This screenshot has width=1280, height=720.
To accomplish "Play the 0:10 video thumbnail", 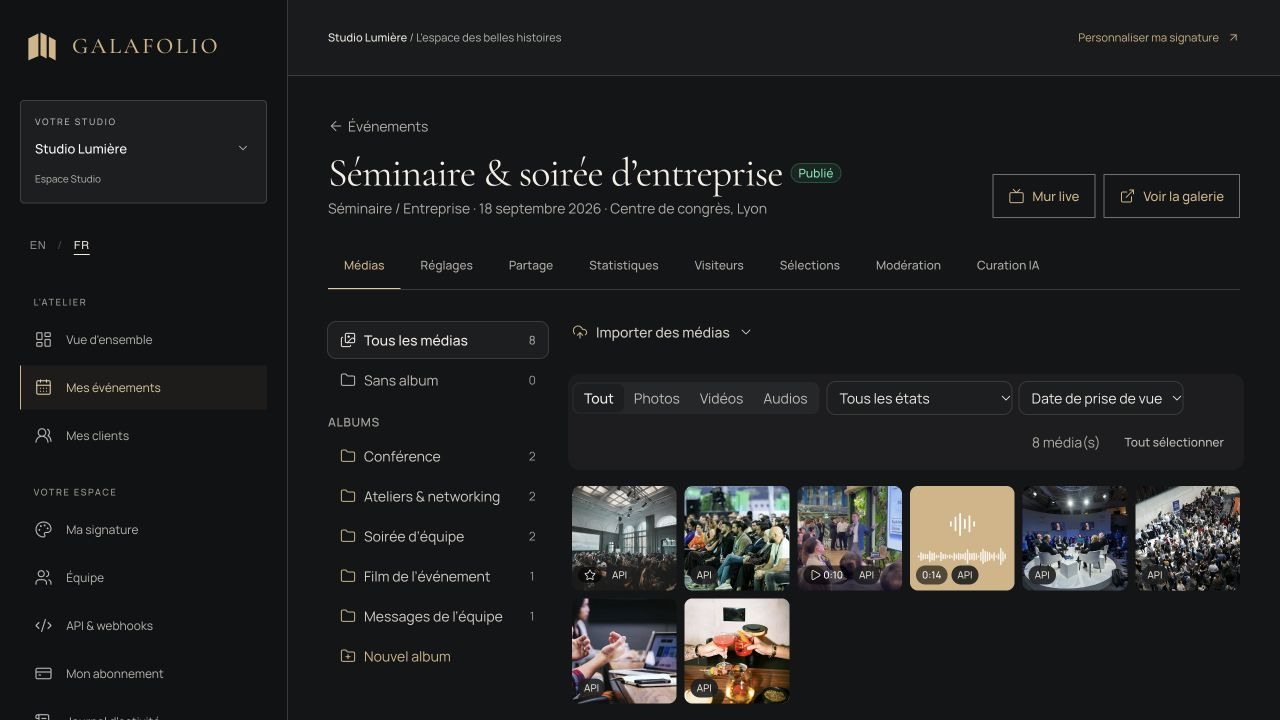I will click(x=849, y=538).
